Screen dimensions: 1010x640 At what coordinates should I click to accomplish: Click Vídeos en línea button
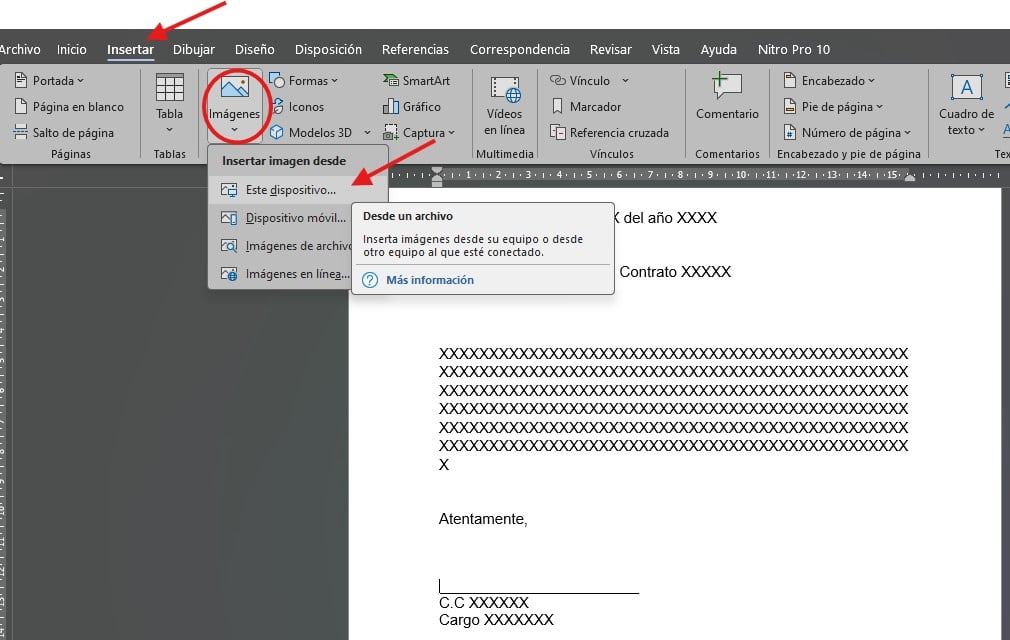point(504,106)
